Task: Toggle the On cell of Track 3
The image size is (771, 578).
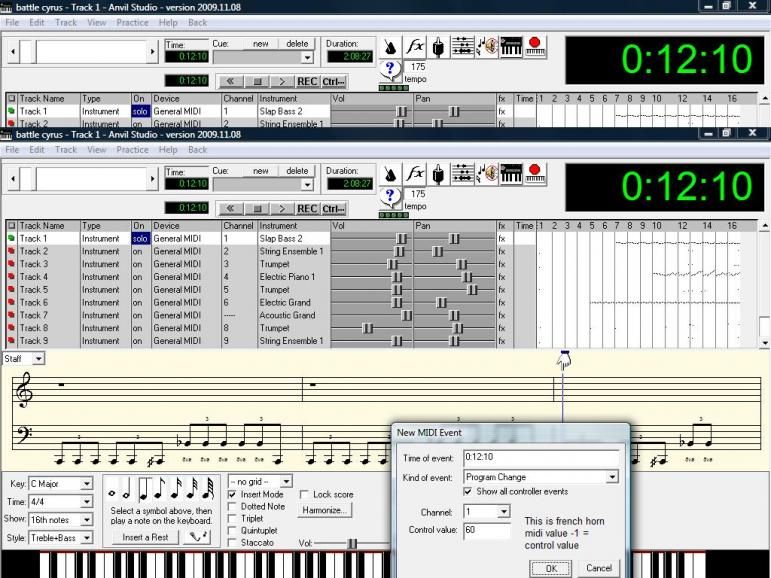Action: 140,264
